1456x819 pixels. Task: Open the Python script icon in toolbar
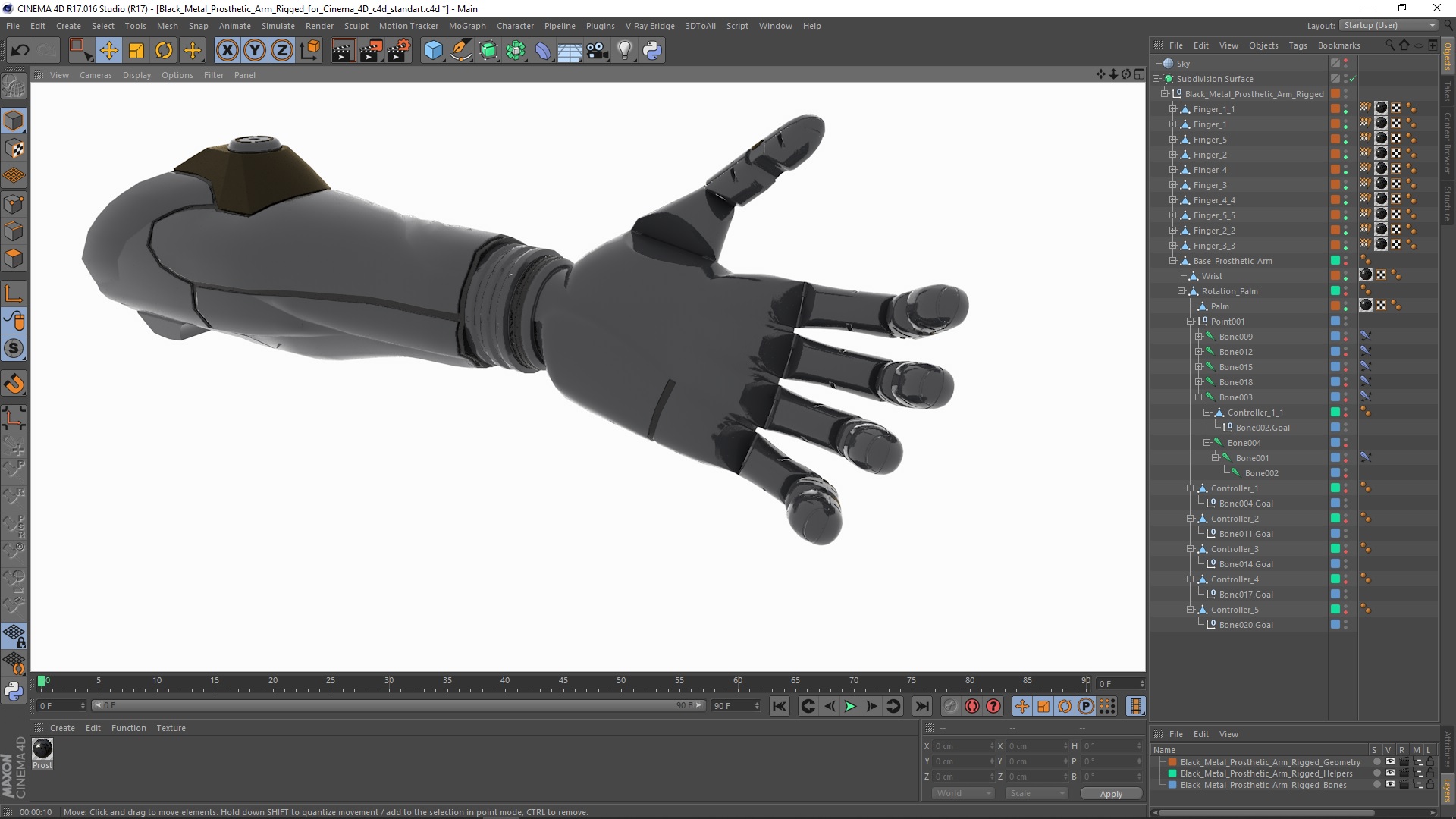click(x=652, y=51)
